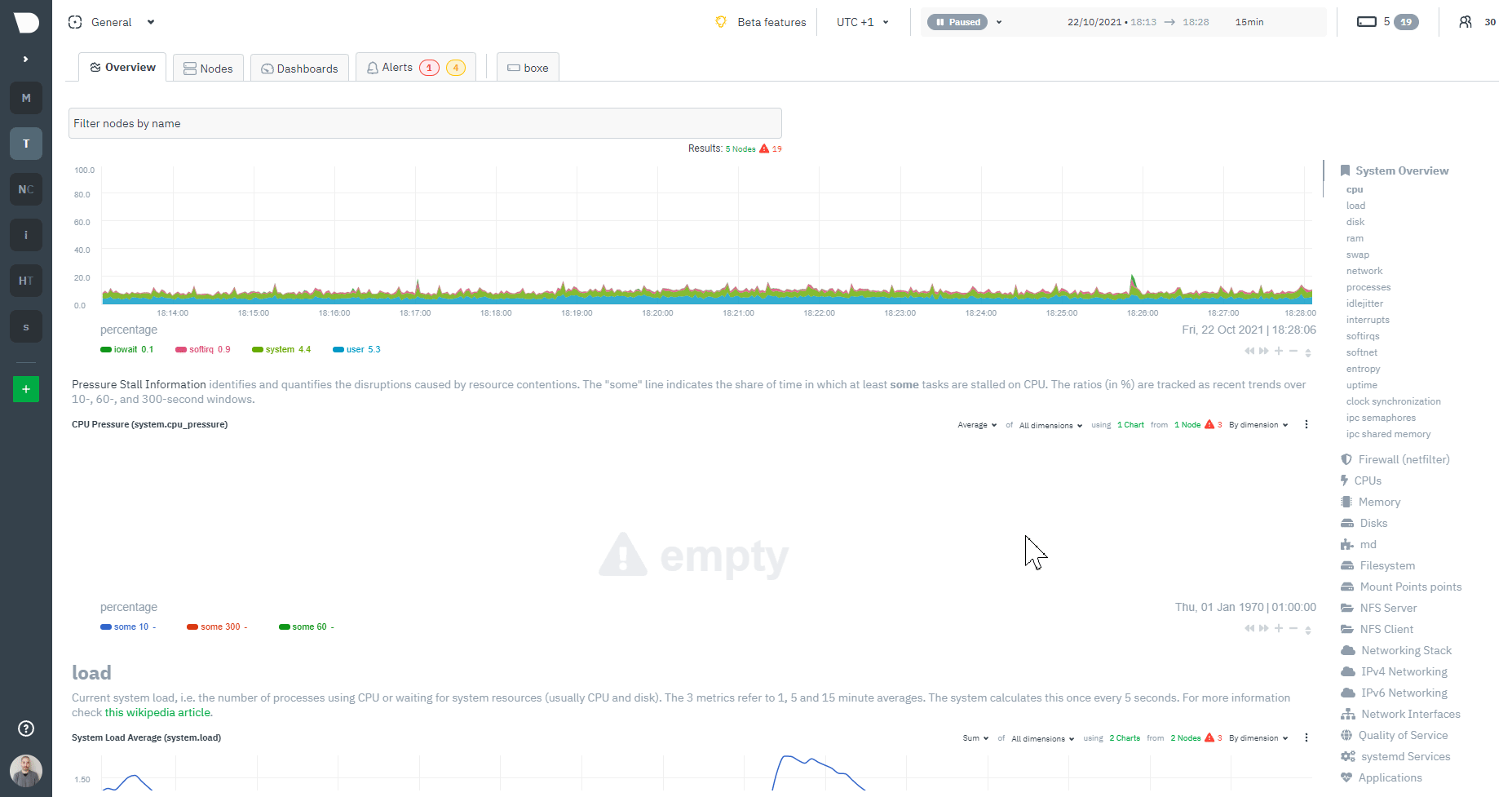This screenshot has width=1512, height=797.
Task: Open a new space with the plus icon
Action: pyautogui.click(x=26, y=389)
